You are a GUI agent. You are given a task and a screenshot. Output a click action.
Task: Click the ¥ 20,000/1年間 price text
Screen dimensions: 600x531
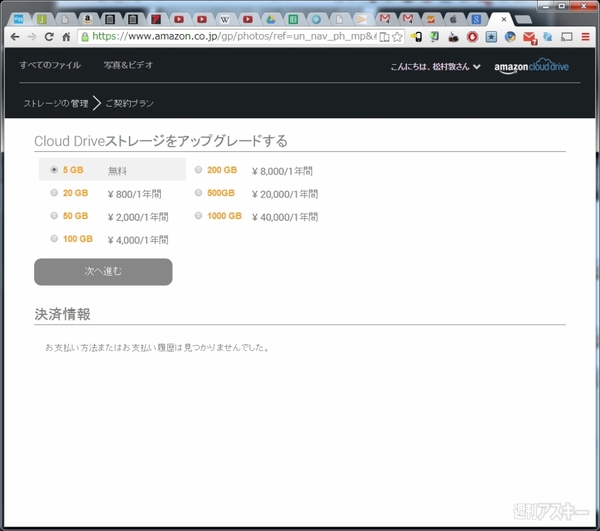coord(285,194)
